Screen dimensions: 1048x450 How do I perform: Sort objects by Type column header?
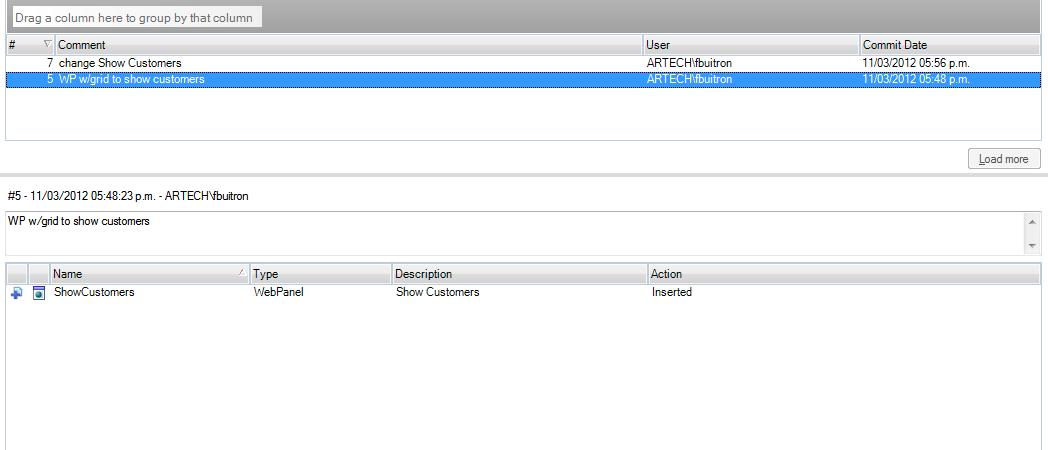pos(321,274)
